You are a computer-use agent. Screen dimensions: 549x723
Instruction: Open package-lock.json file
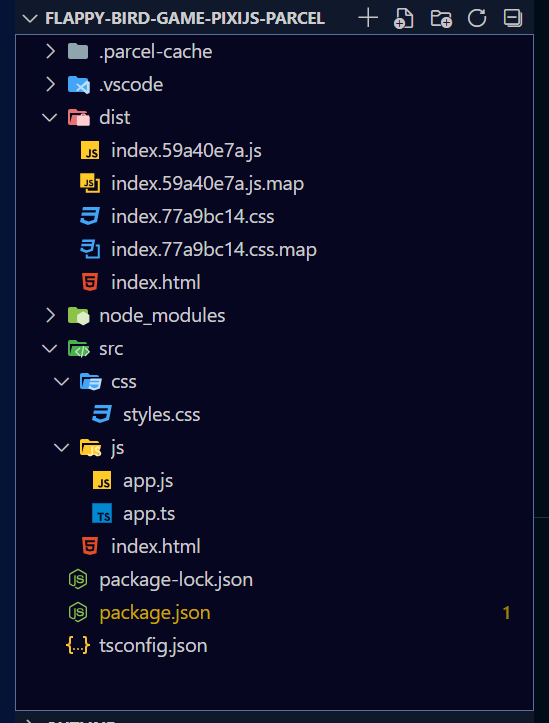coord(176,580)
